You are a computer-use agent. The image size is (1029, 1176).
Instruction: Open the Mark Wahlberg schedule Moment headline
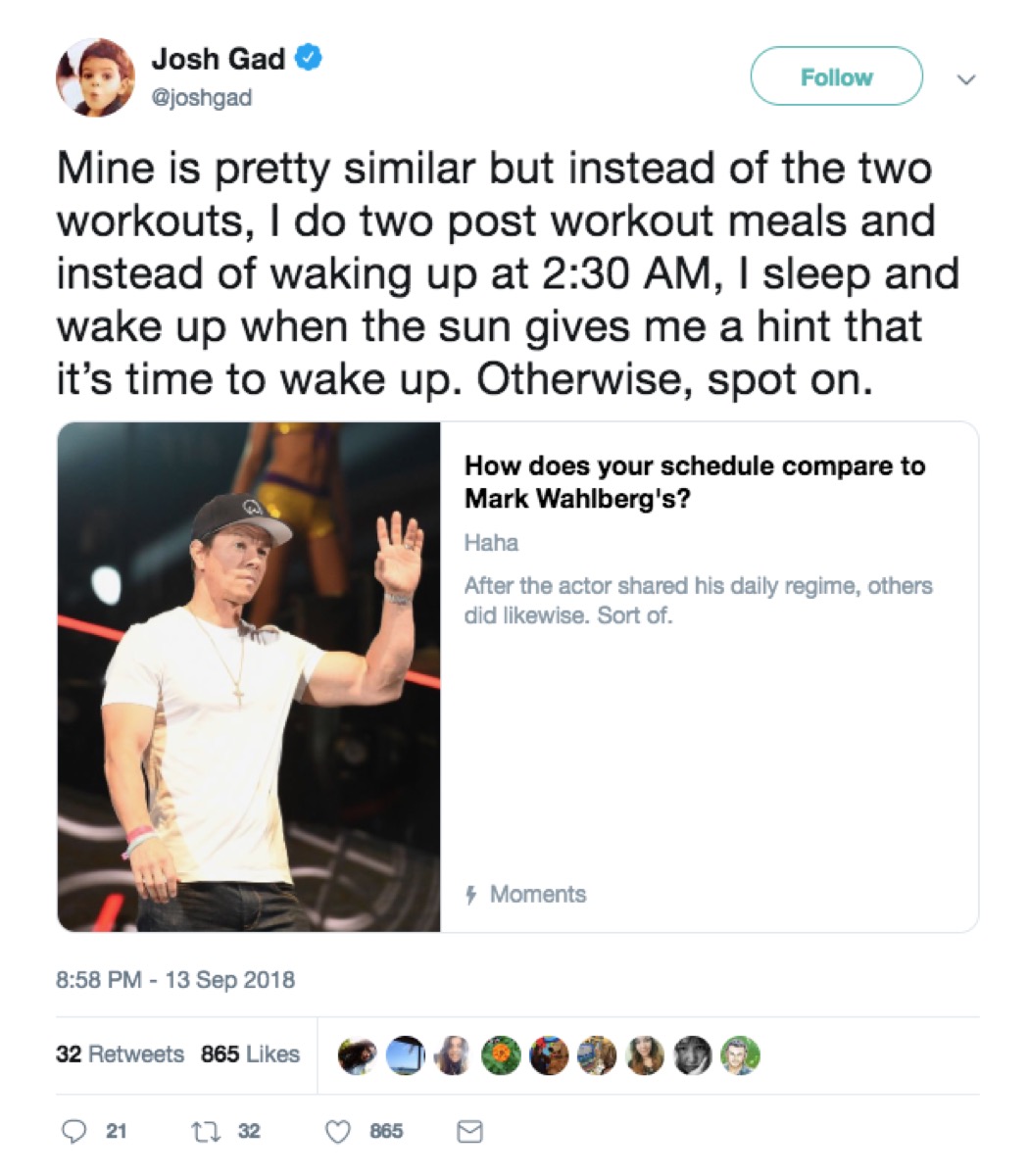[694, 481]
